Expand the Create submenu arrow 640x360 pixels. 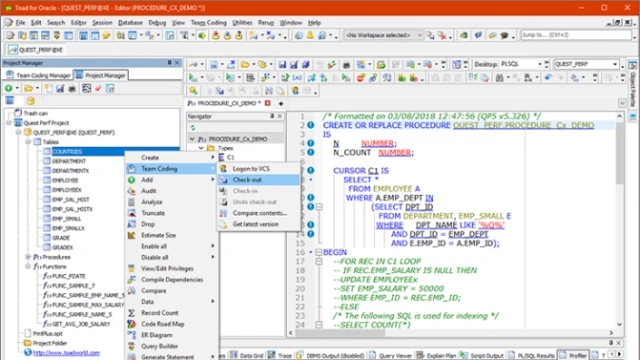point(213,158)
